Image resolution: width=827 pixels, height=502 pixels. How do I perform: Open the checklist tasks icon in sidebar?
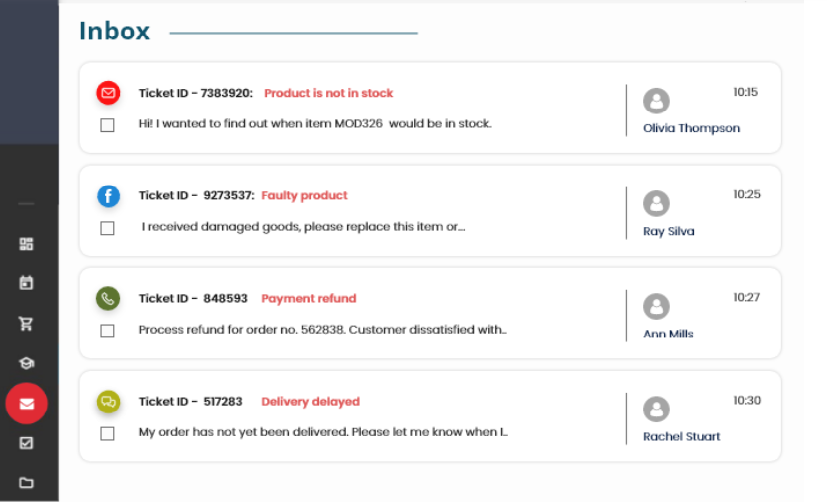(x=26, y=442)
